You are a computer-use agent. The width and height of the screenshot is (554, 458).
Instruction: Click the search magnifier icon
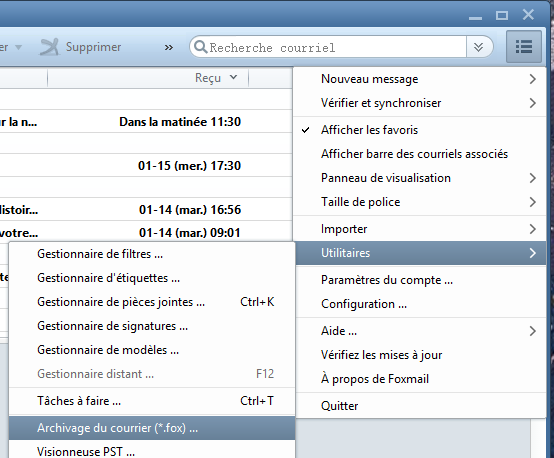point(201,47)
